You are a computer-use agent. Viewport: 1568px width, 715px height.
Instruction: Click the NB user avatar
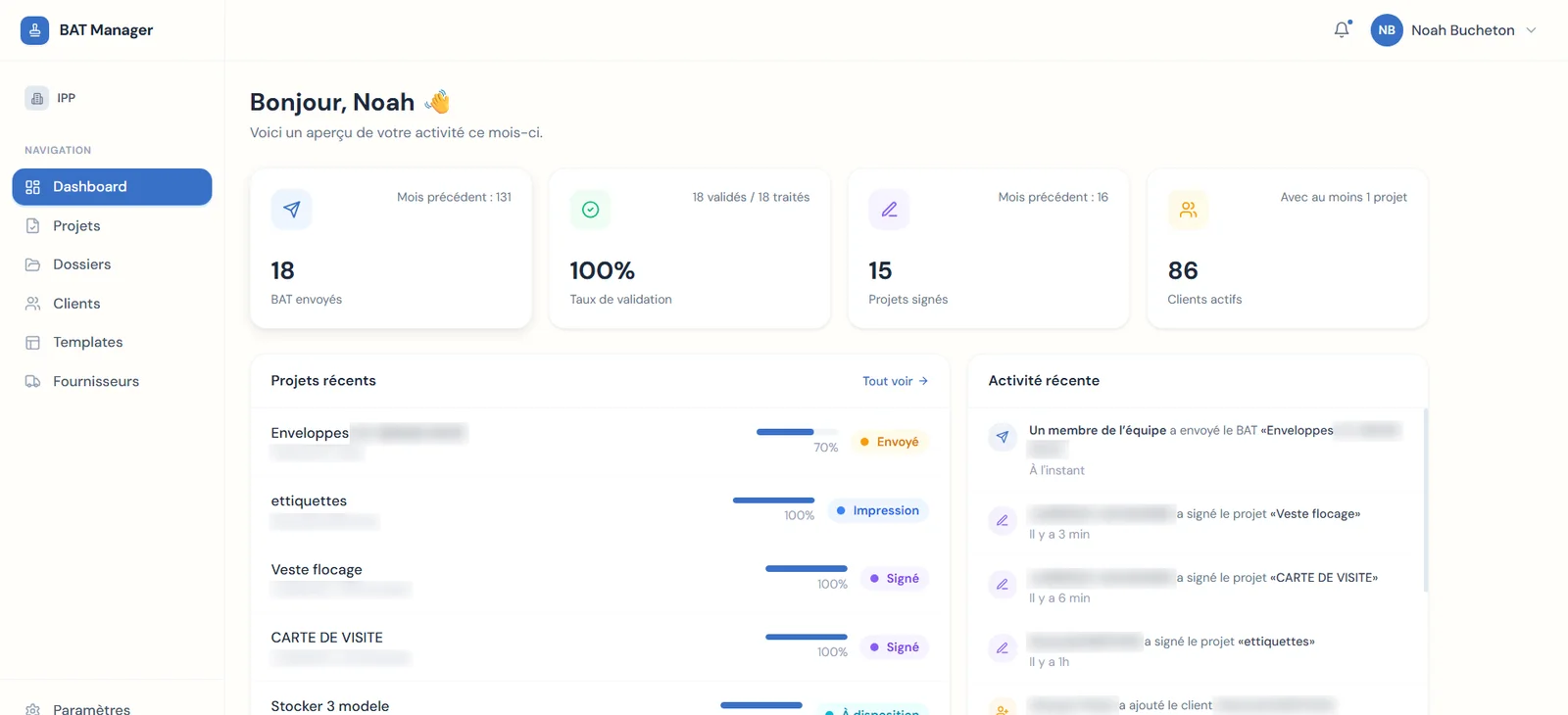(1387, 30)
